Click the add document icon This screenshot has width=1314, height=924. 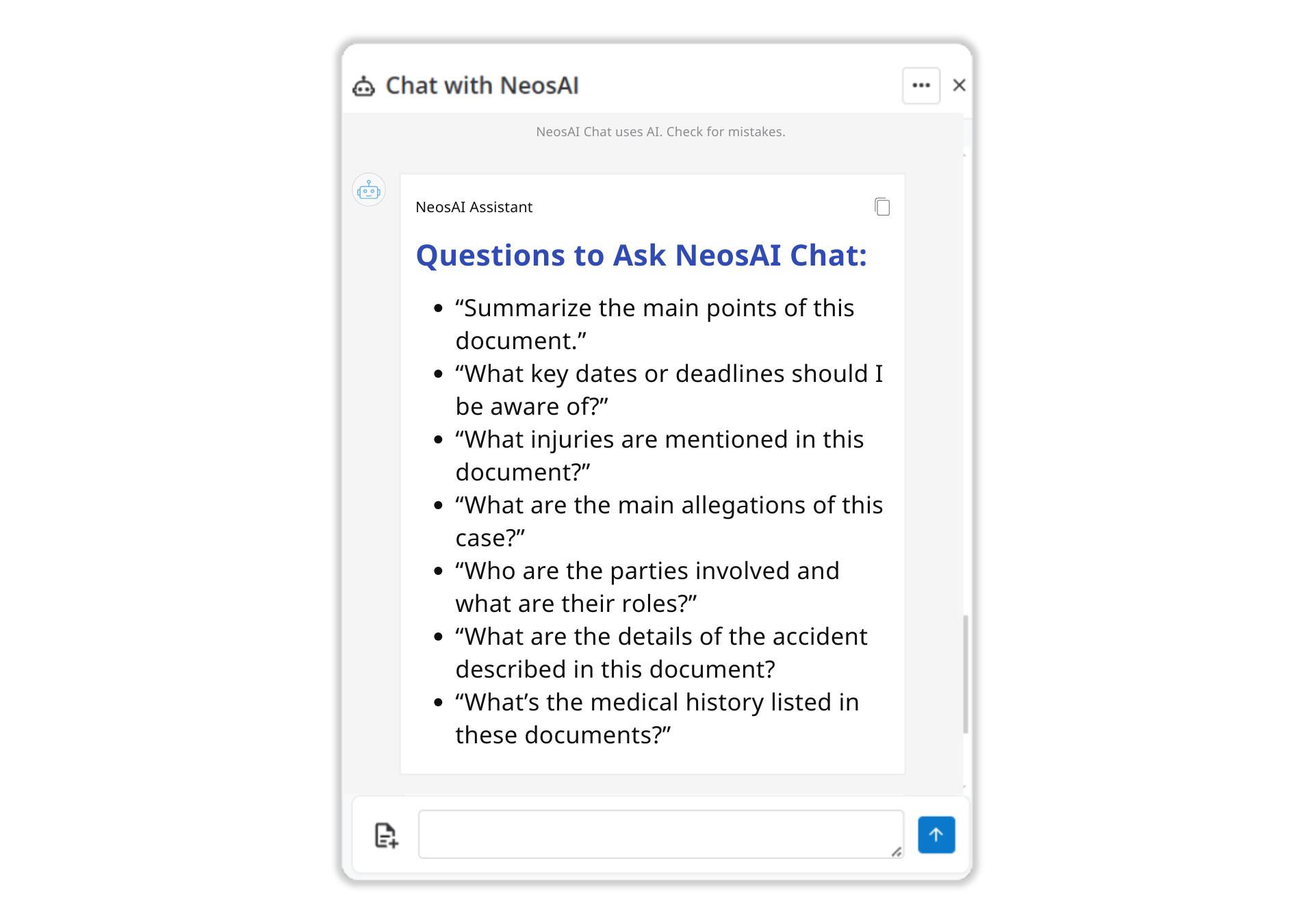tap(386, 835)
